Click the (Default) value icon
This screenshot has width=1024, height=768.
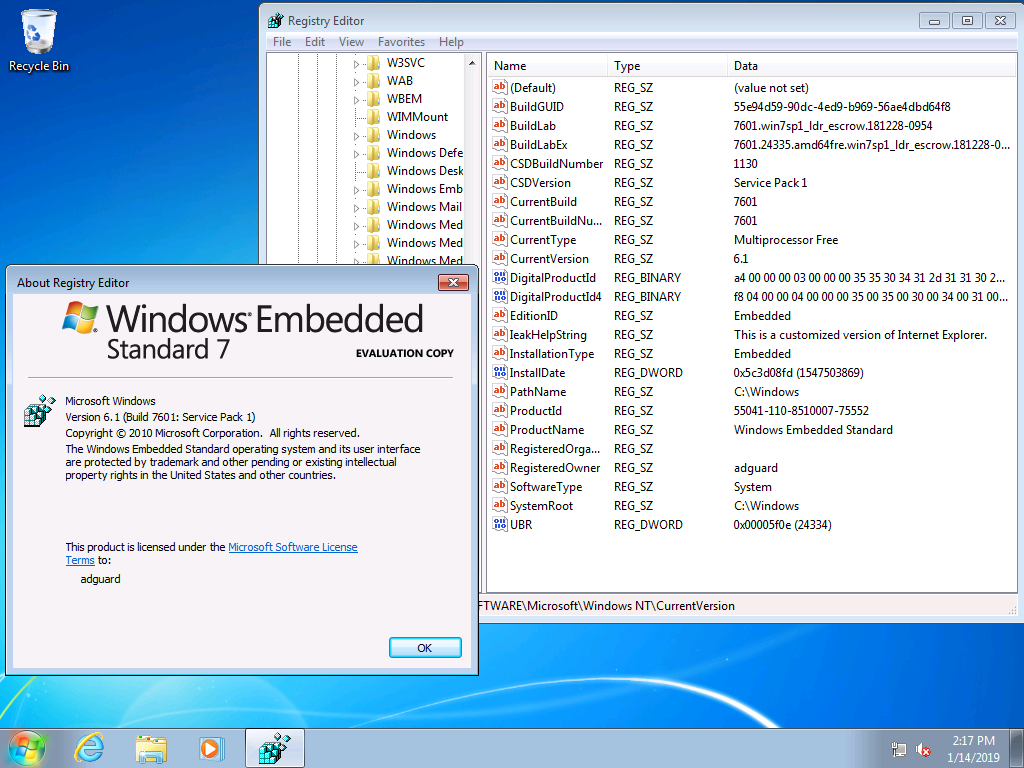coord(500,88)
